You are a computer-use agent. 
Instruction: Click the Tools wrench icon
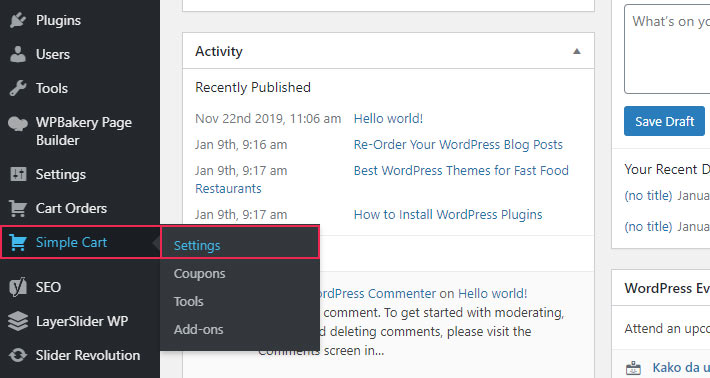tap(18, 88)
